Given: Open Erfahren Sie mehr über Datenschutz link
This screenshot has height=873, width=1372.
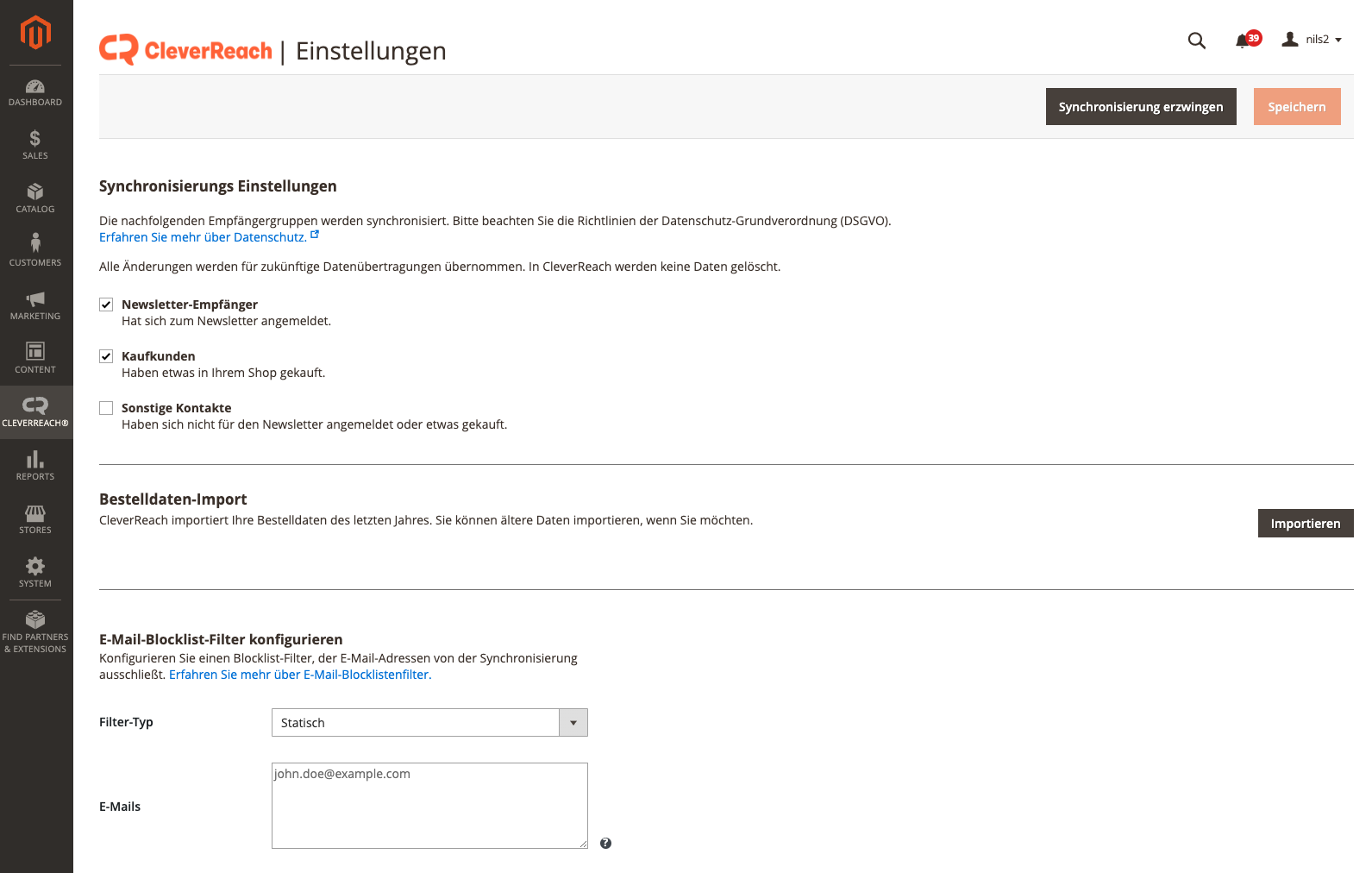Looking at the screenshot, I should (203, 237).
